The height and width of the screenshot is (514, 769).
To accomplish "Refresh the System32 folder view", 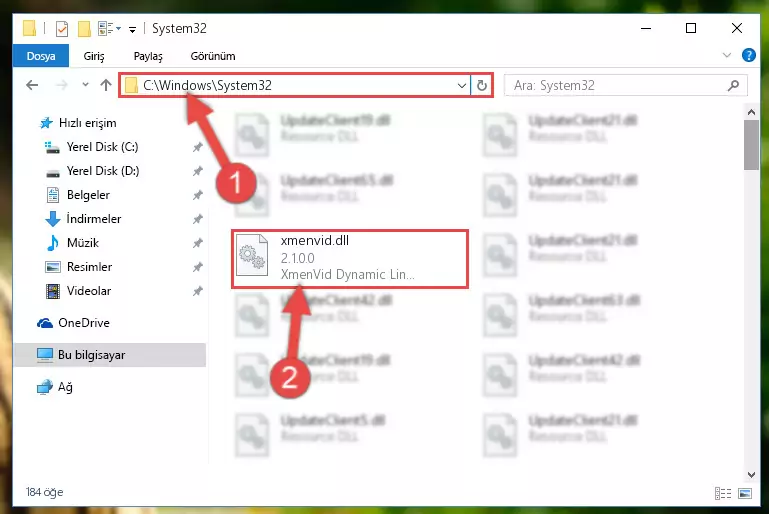I will (x=482, y=85).
